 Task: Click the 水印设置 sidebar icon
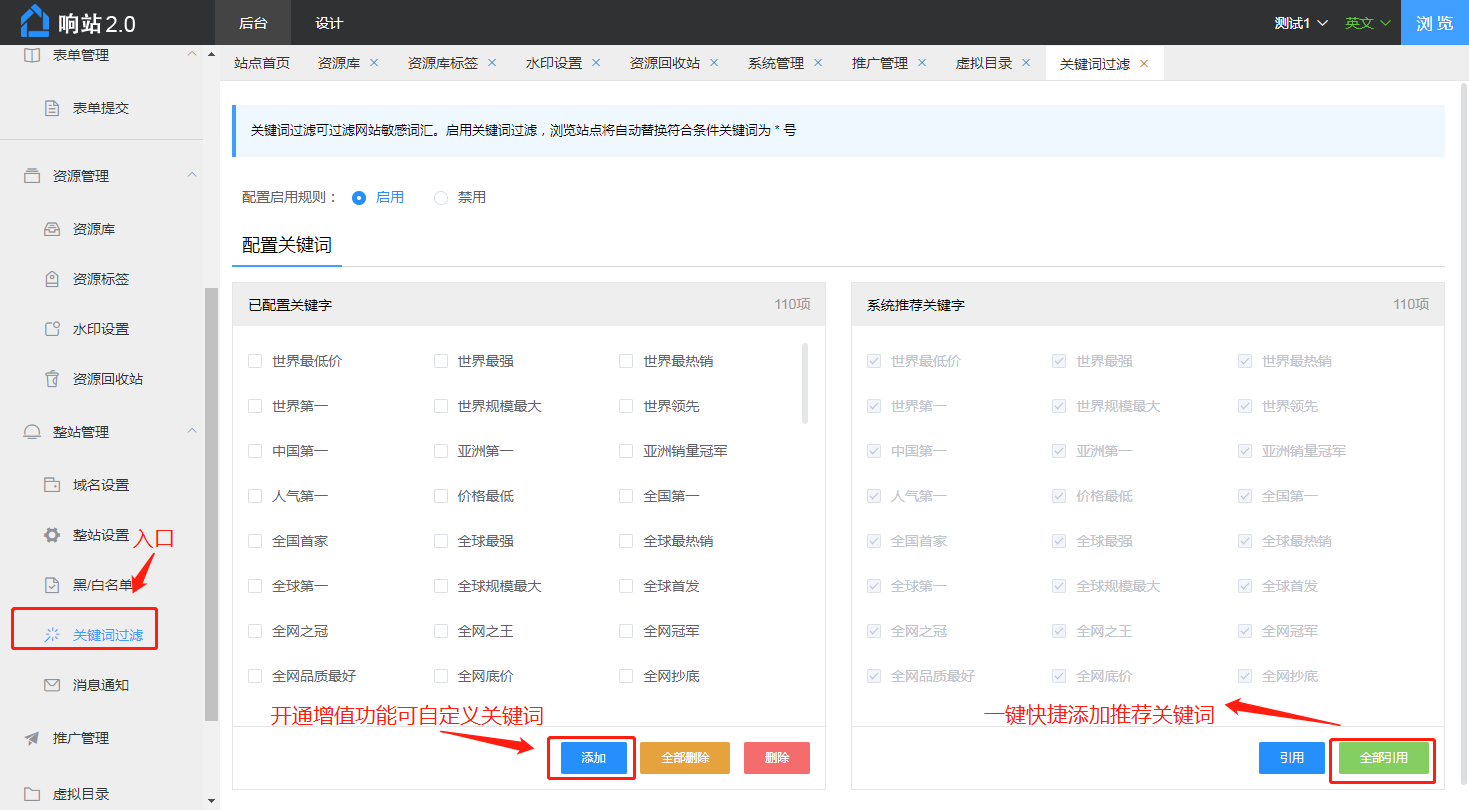point(52,329)
